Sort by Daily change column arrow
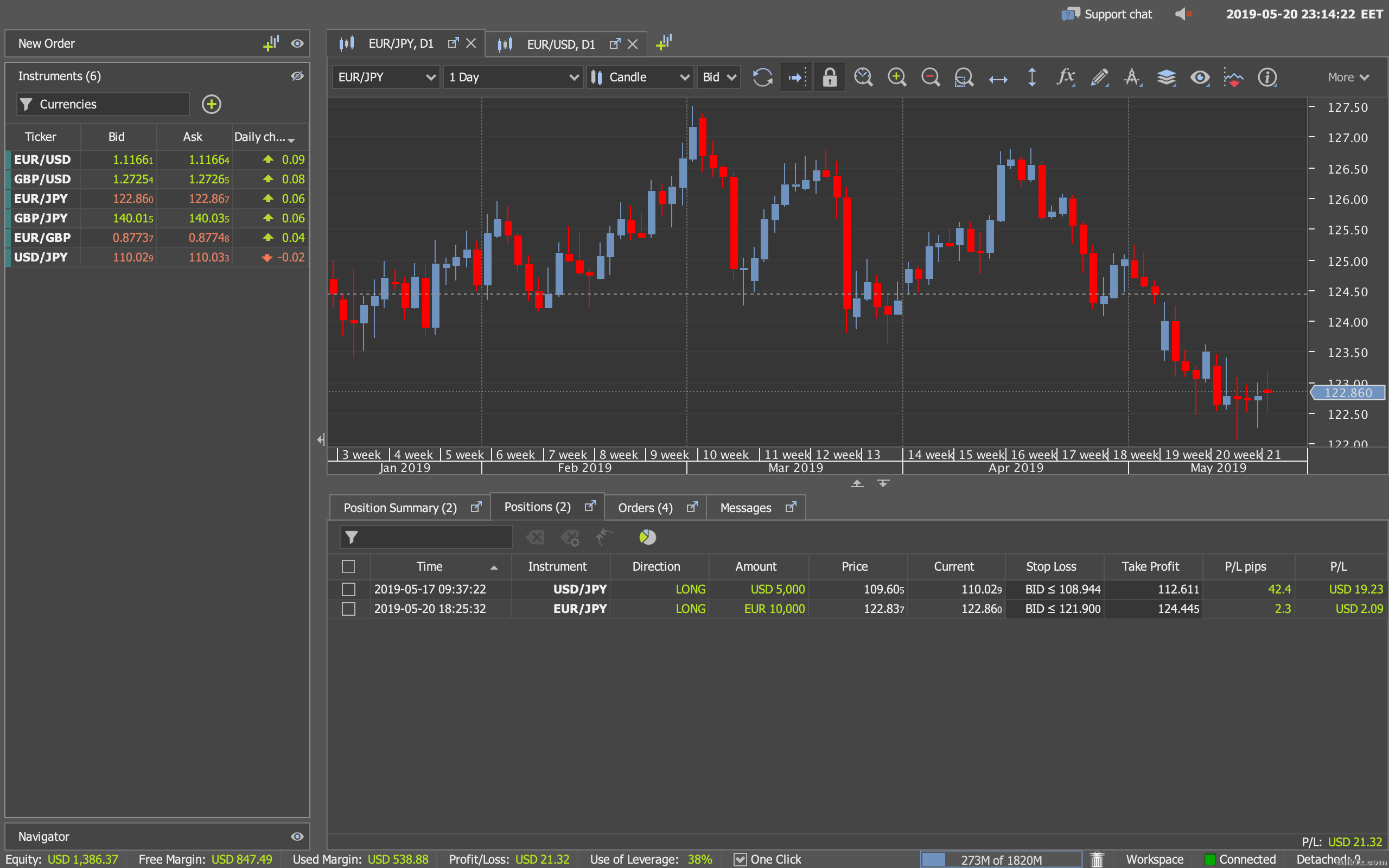Image resolution: width=1389 pixels, height=868 pixels. 291,140
